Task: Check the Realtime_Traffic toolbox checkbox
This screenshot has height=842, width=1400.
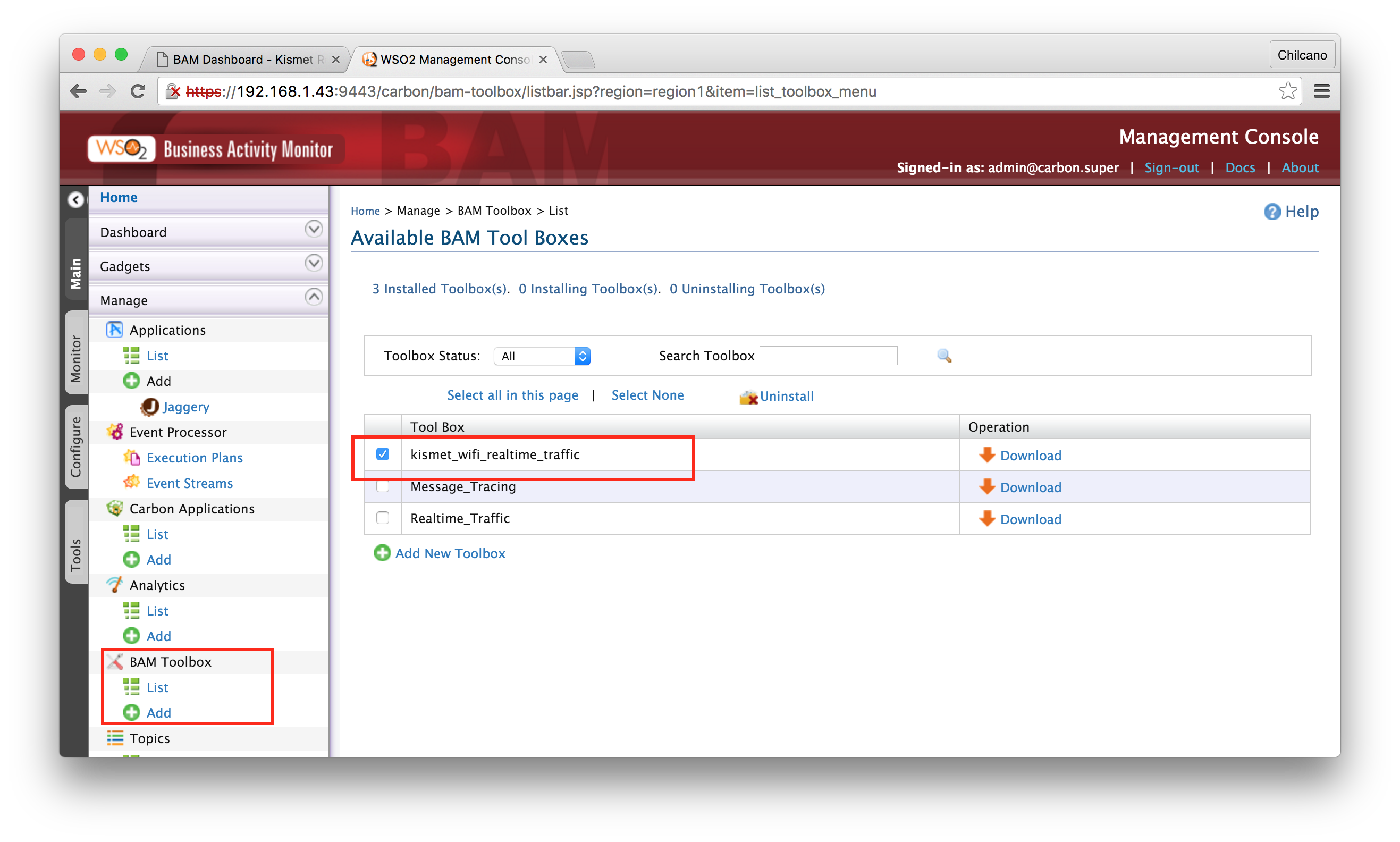Action: pyautogui.click(x=383, y=518)
